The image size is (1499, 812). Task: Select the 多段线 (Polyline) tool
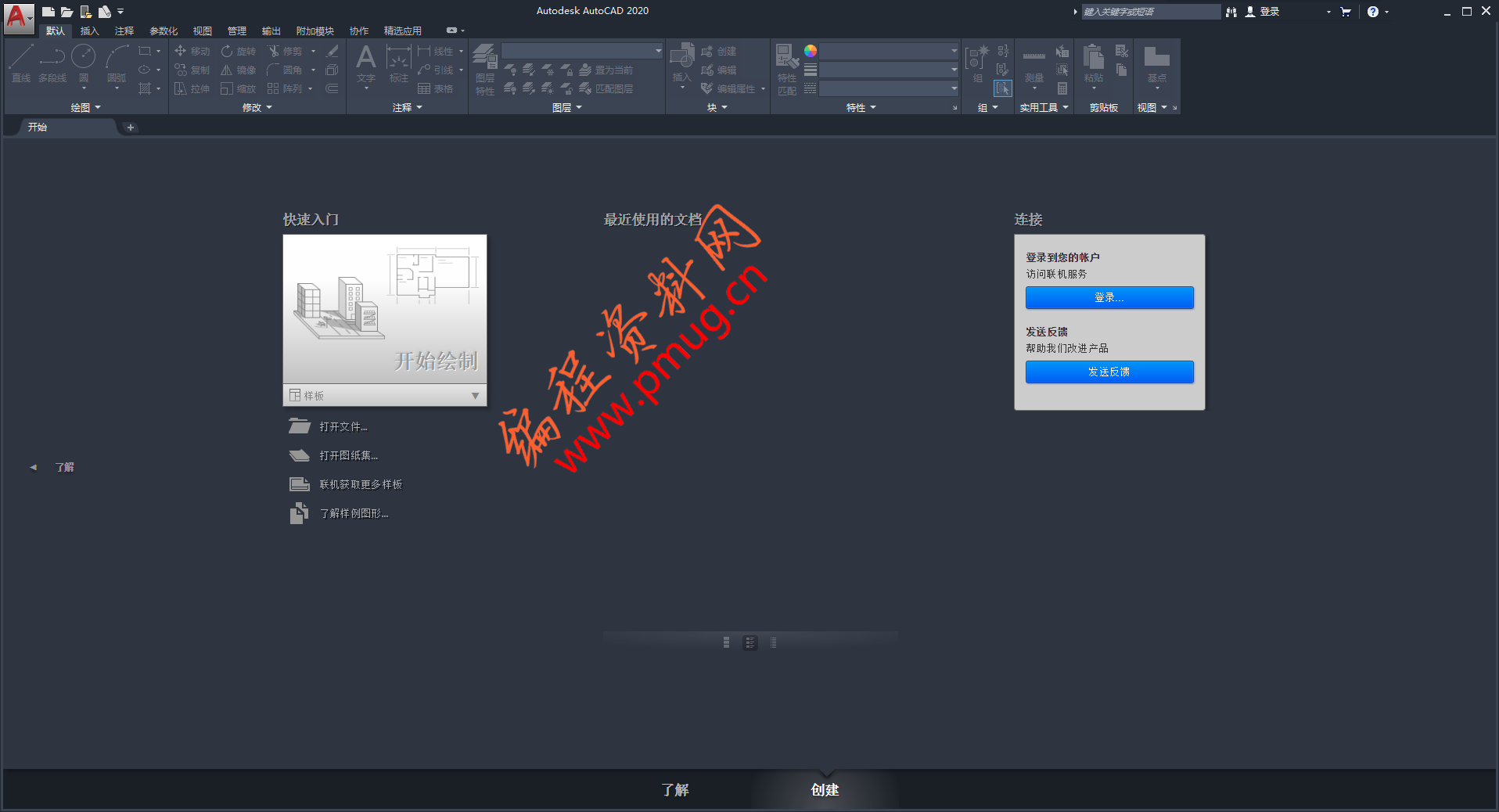click(52, 64)
